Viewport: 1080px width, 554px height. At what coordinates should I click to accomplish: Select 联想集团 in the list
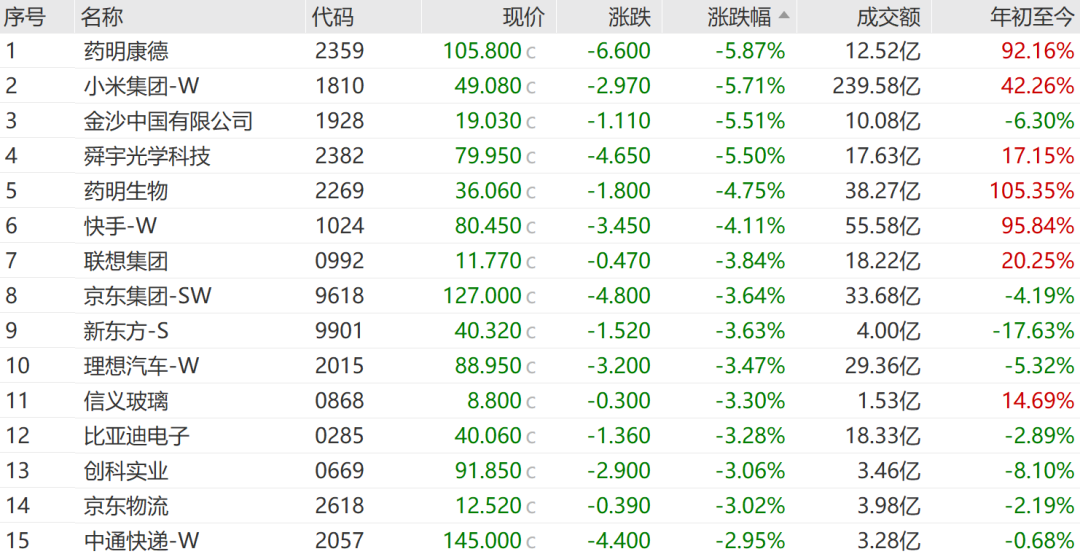(126, 261)
